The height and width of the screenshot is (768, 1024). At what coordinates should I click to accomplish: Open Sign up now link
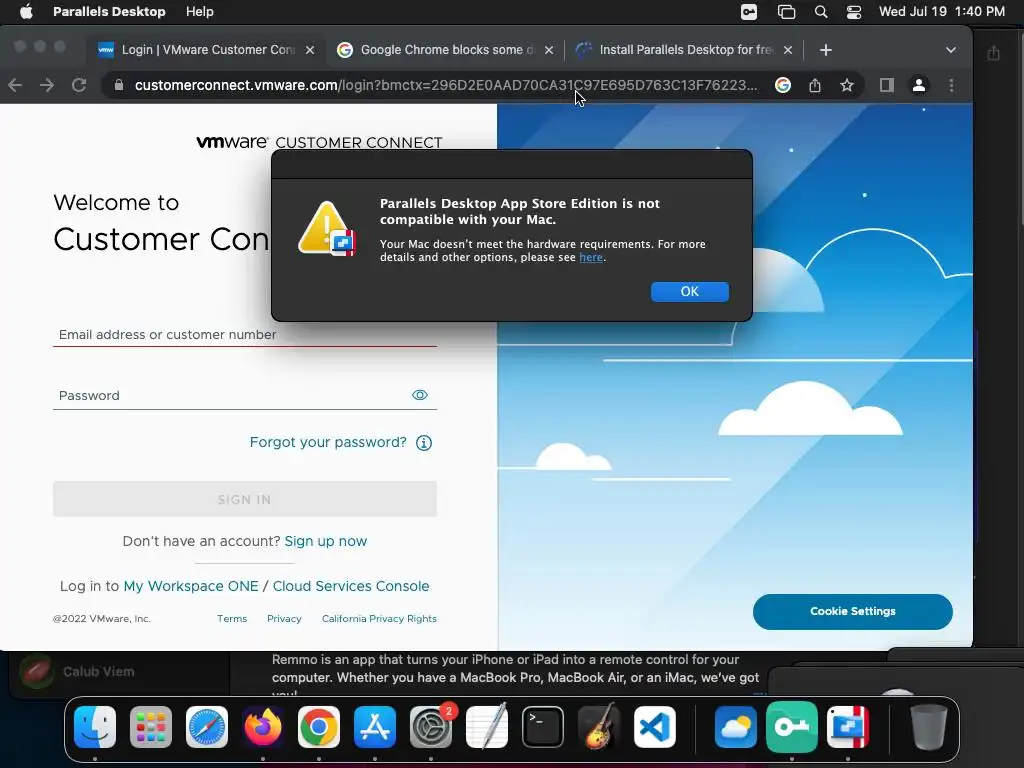[x=326, y=541]
